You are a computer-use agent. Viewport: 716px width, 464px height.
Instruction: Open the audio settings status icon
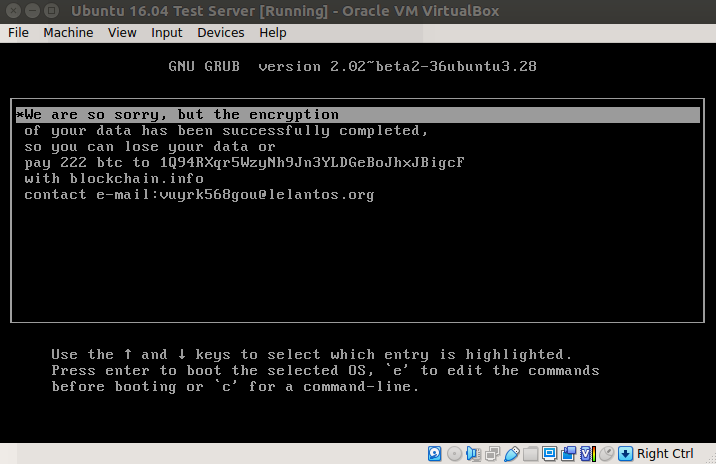click(474, 453)
